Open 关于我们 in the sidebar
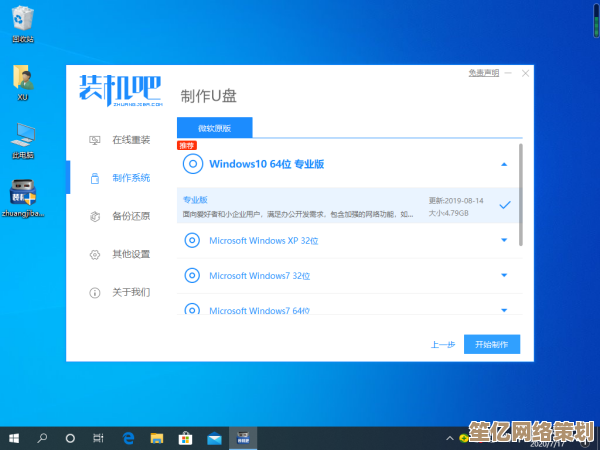The width and height of the screenshot is (600, 450). click(x=130, y=292)
